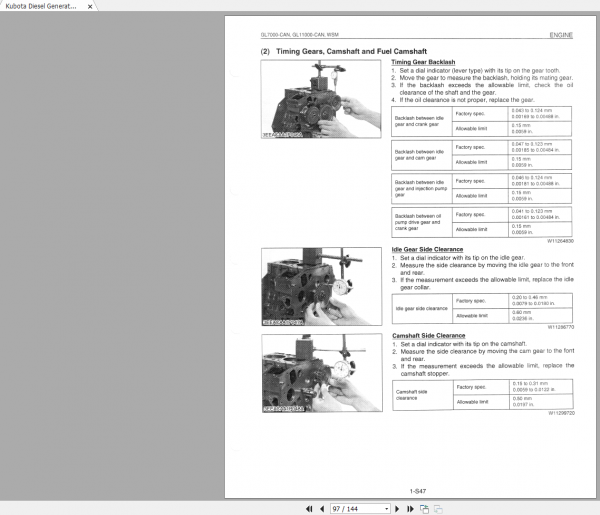Click the Timing Gear Backlash photo

[x=321, y=99]
